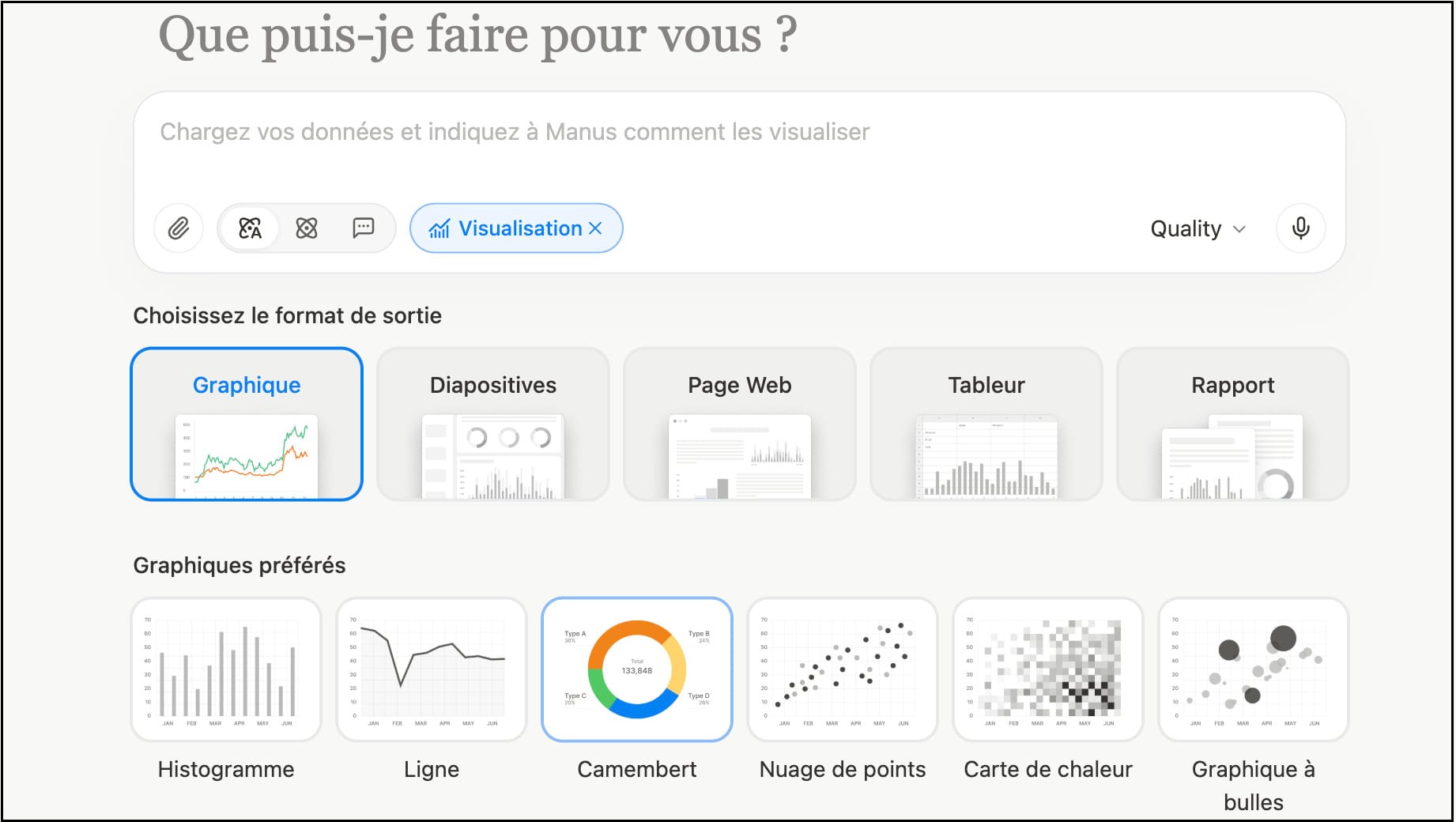This screenshot has width=1456, height=822.
Task: Select the Carte de chaleur heatmap
Action: tap(1048, 669)
